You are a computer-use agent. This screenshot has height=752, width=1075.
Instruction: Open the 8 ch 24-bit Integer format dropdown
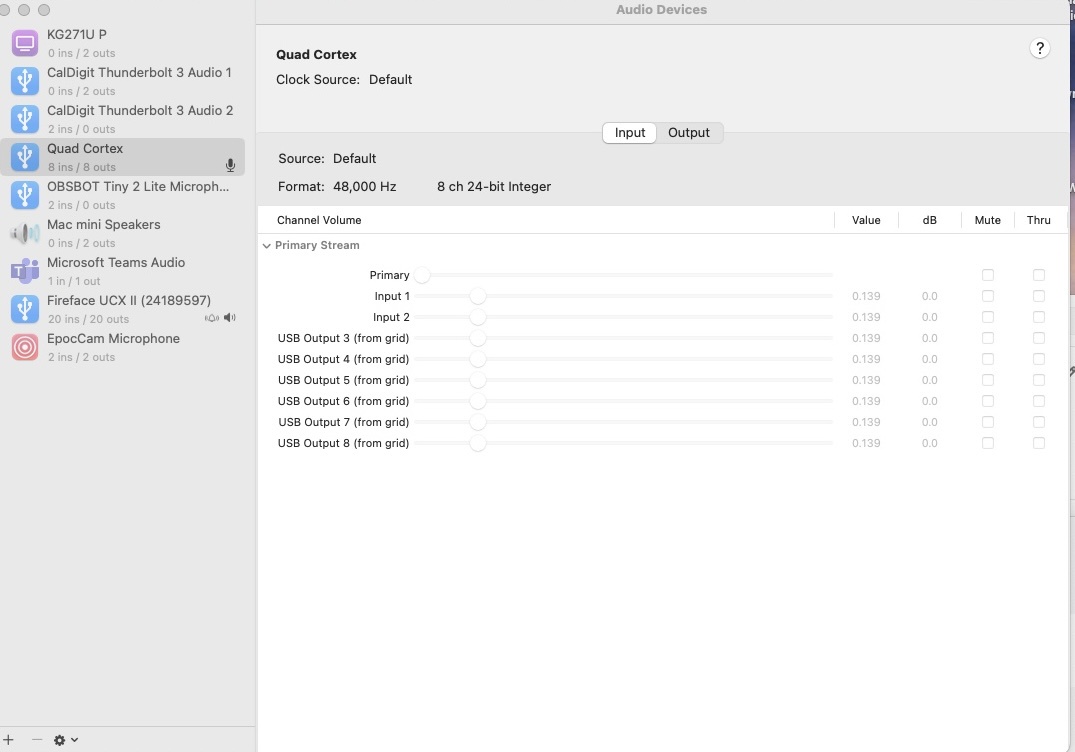pos(494,186)
